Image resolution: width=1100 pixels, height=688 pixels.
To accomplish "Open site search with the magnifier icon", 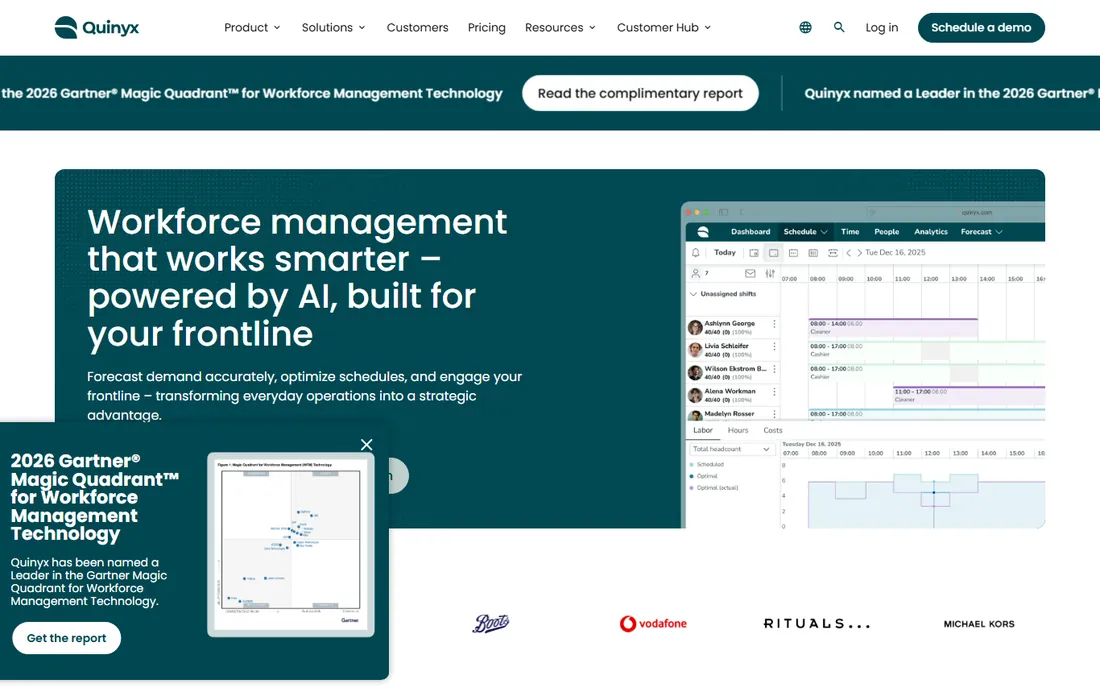I will [839, 27].
